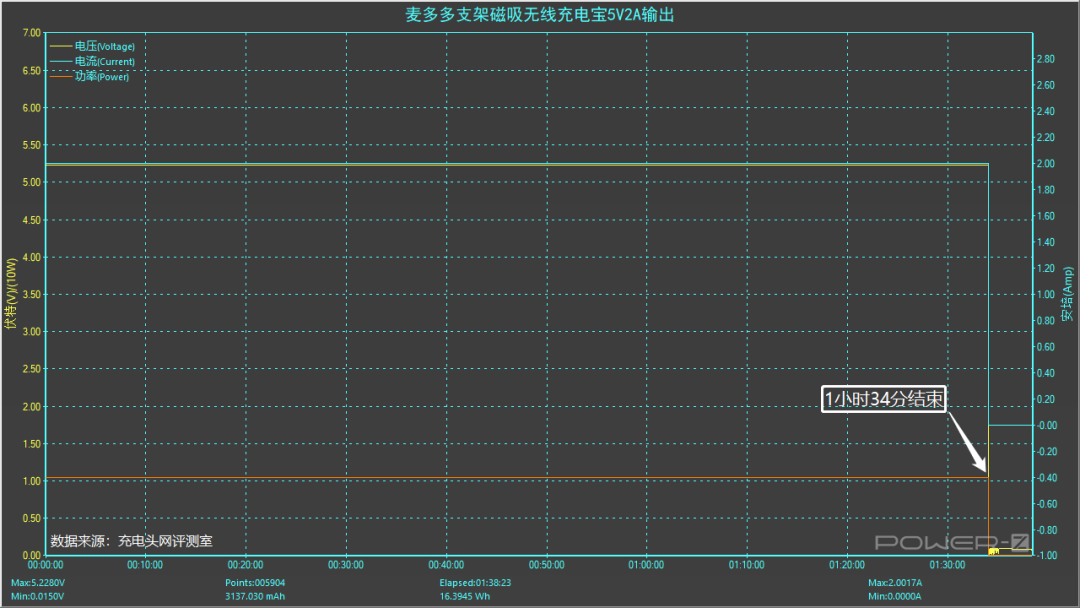The width and height of the screenshot is (1080, 608).
Task: Click the 00:30:00 time axis label
Action: [346, 565]
